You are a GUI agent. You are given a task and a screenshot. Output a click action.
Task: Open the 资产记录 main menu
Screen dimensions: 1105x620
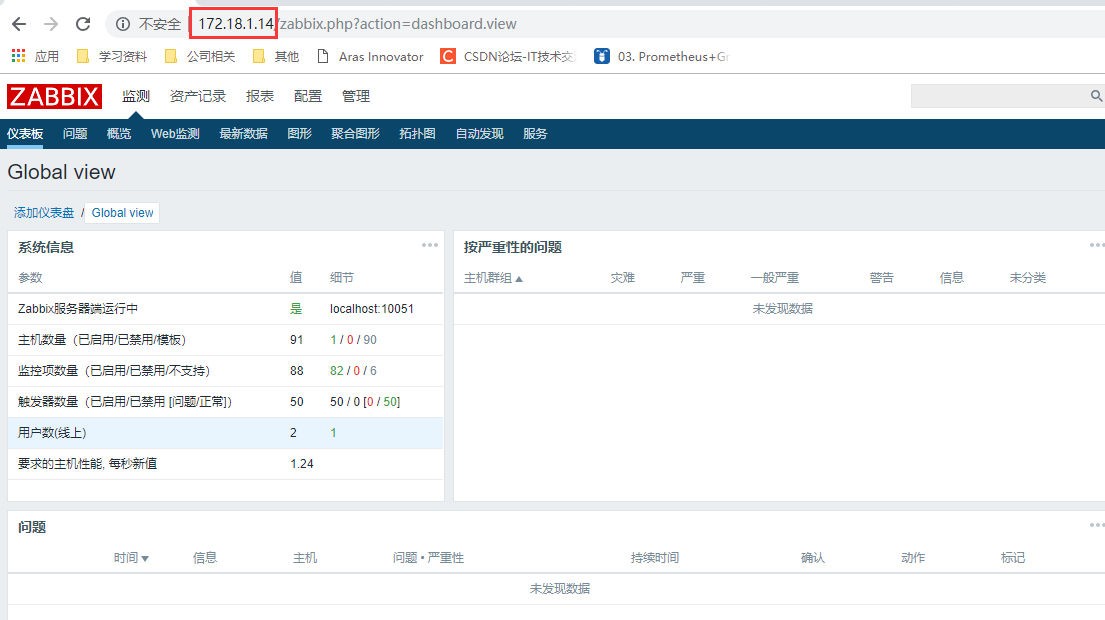coord(198,97)
